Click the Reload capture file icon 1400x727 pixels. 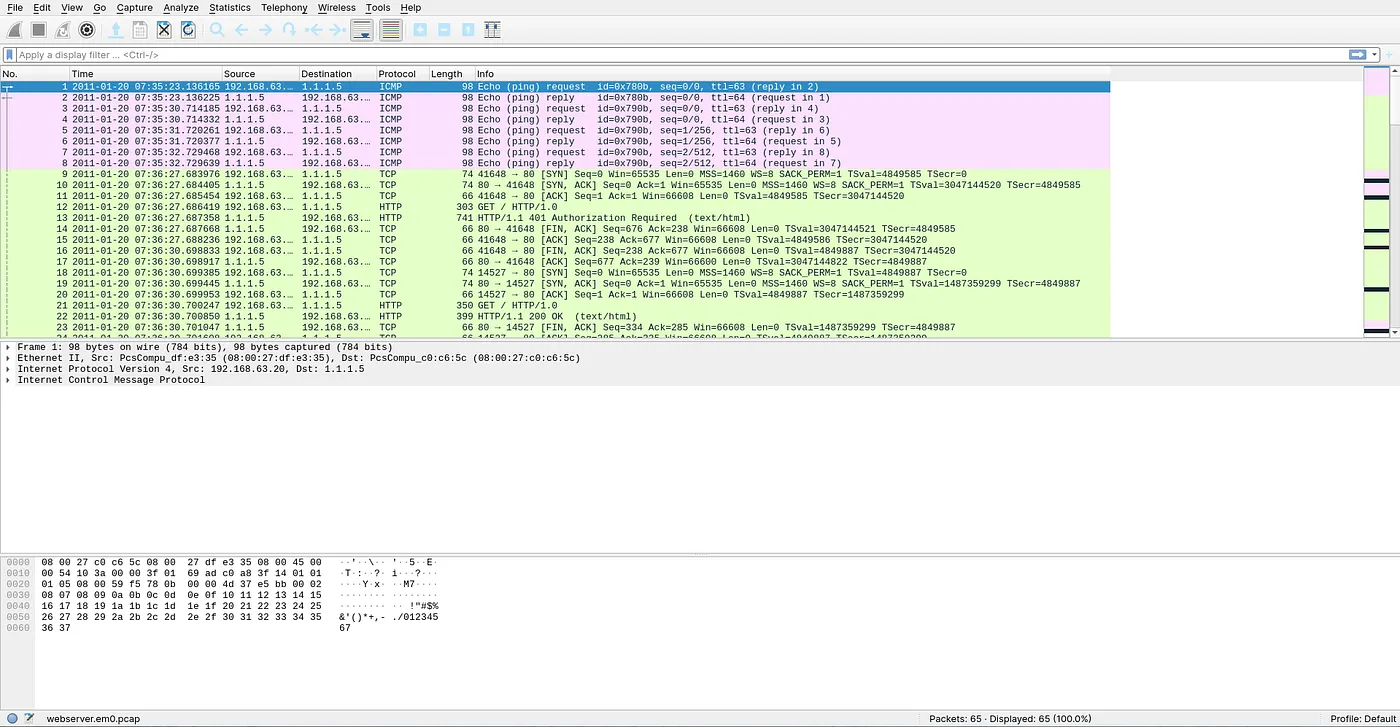click(188, 30)
